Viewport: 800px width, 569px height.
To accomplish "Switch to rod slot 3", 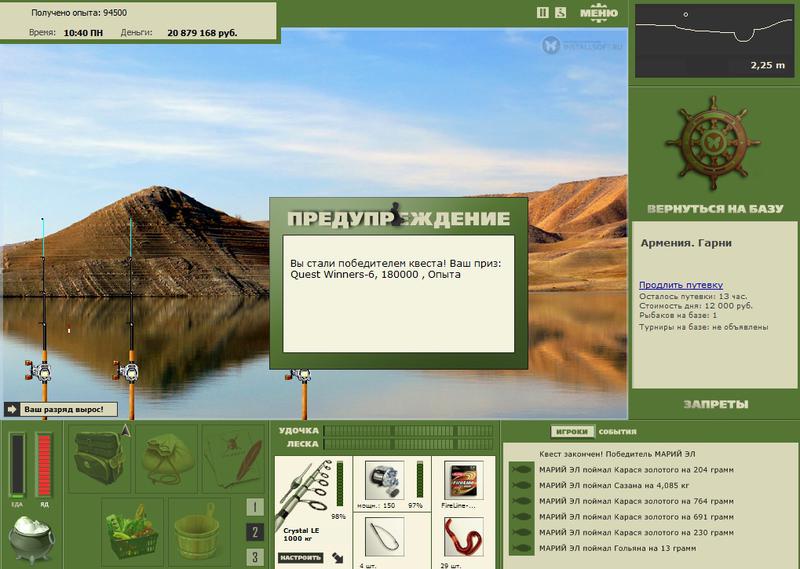I will pyautogui.click(x=255, y=557).
